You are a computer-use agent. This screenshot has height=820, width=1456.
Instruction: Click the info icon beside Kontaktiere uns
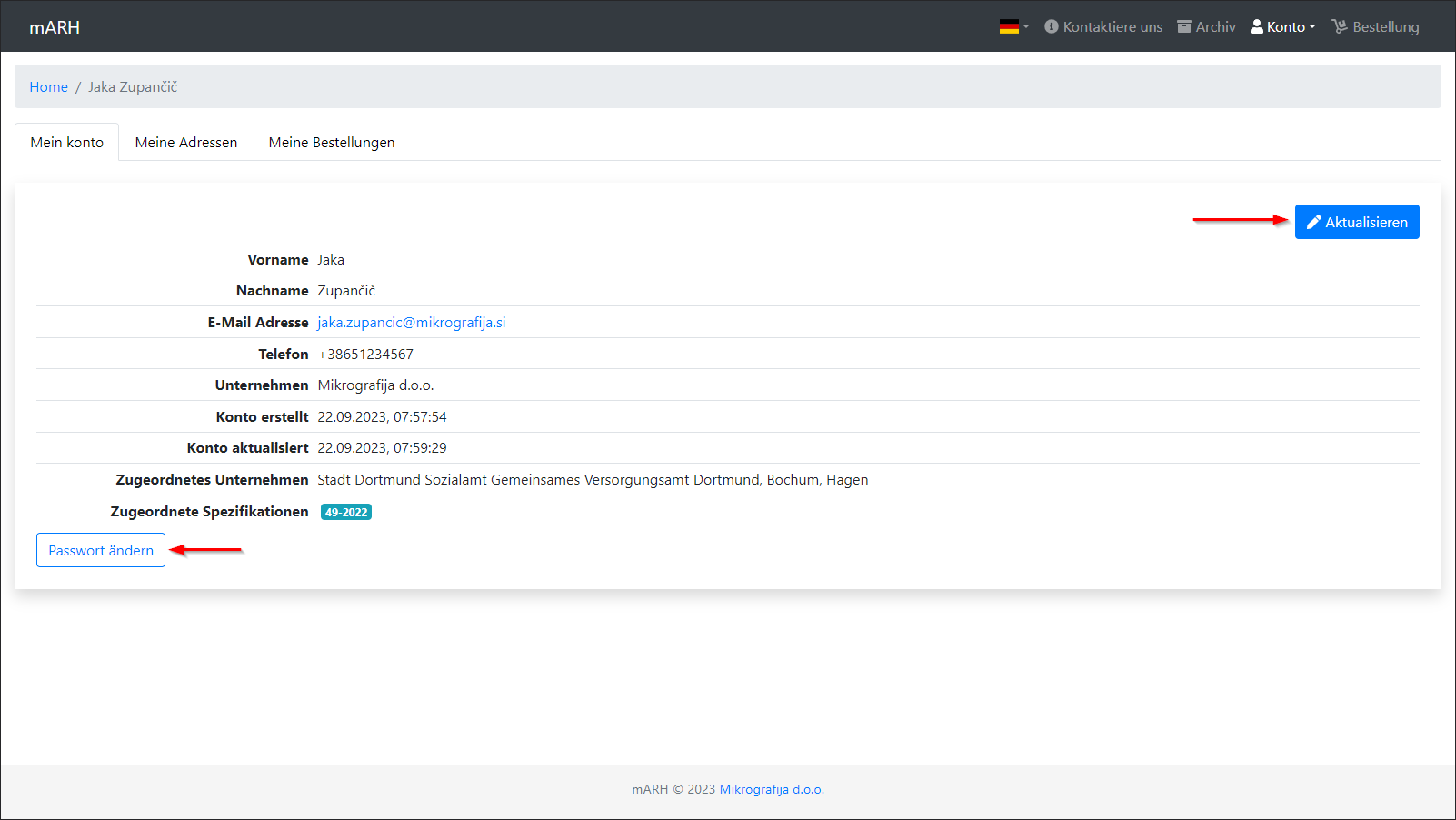click(1052, 26)
